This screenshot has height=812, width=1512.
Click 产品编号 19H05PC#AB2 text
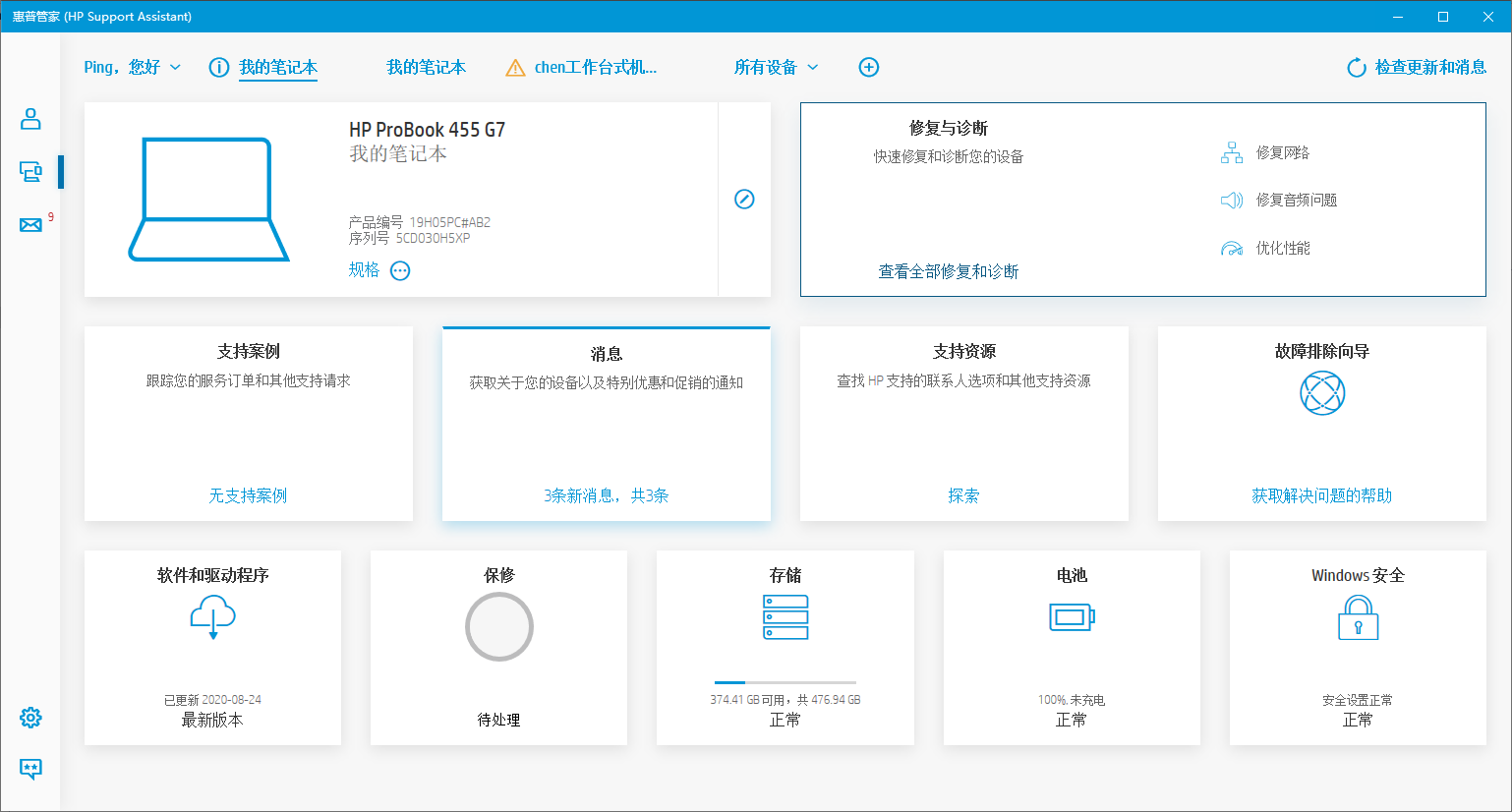click(x=420, y=222)
